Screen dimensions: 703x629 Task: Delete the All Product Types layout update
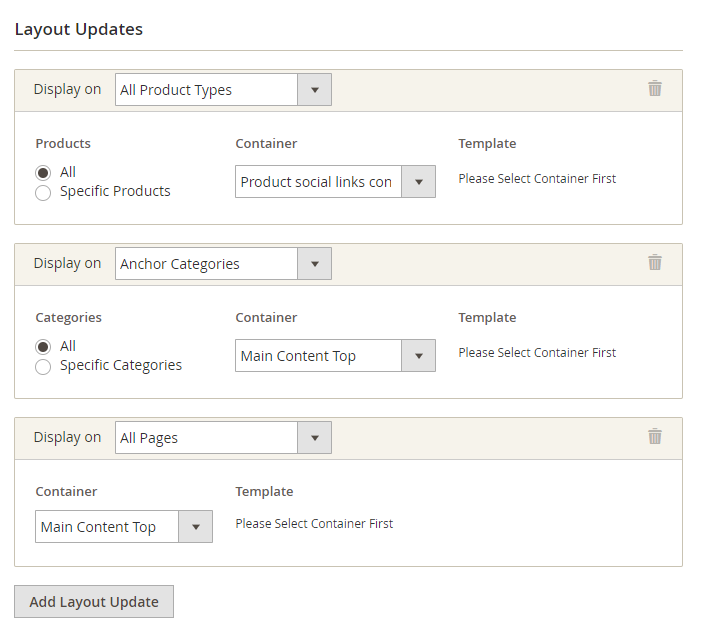coord(655,89)
